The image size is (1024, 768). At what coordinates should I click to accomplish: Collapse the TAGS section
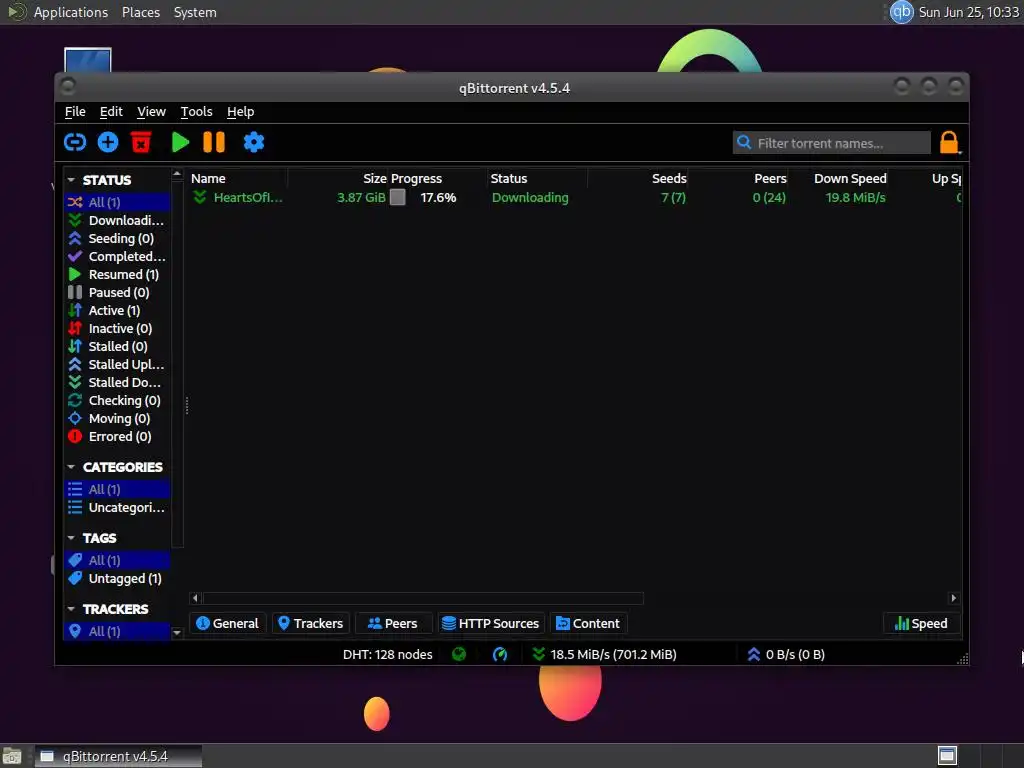71,538
